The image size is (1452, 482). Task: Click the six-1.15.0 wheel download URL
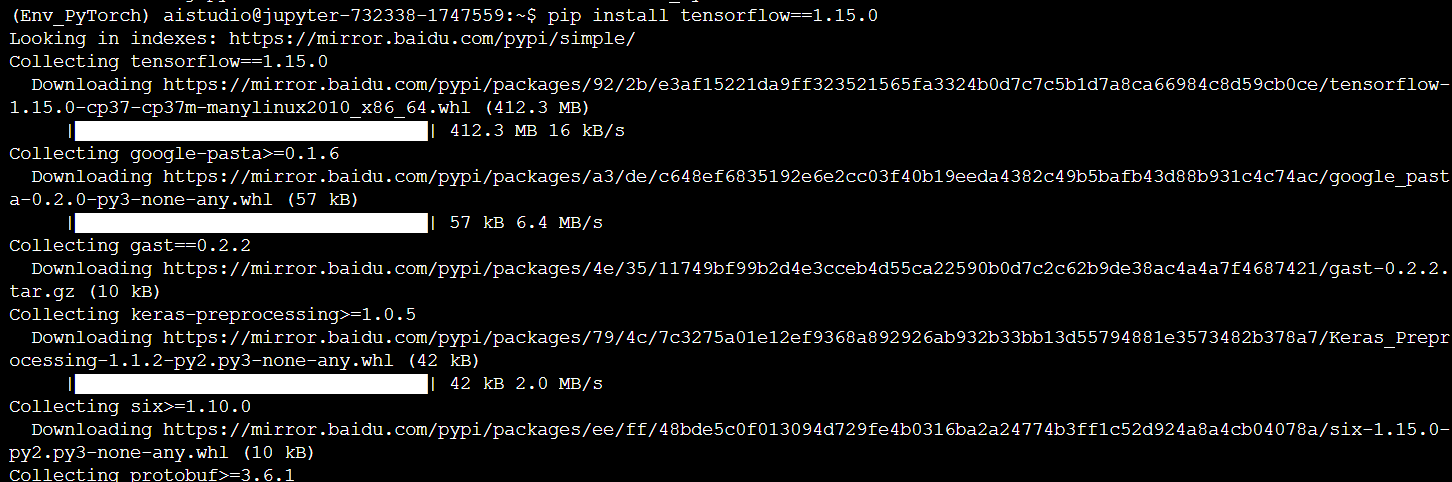coord(806,430)
